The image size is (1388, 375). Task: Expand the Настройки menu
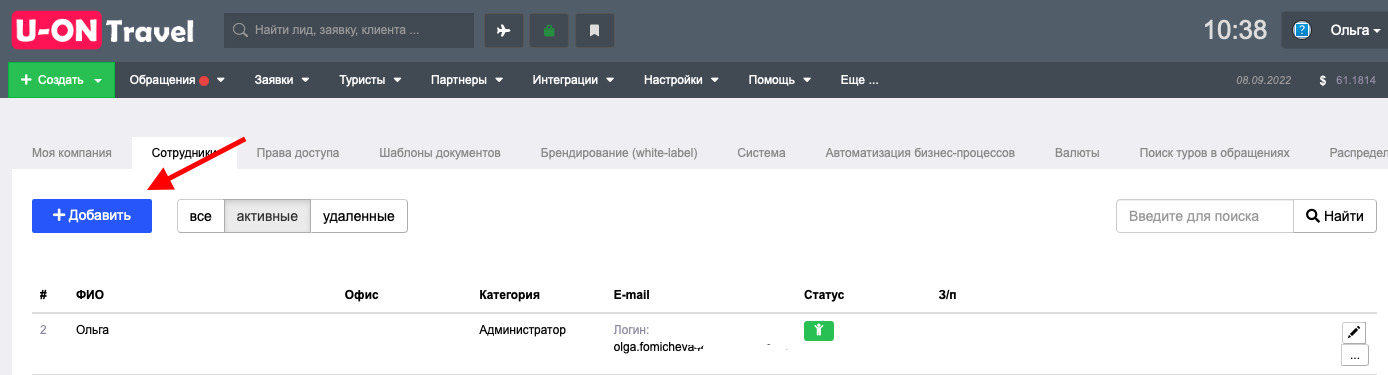click(x=680, y=80)
